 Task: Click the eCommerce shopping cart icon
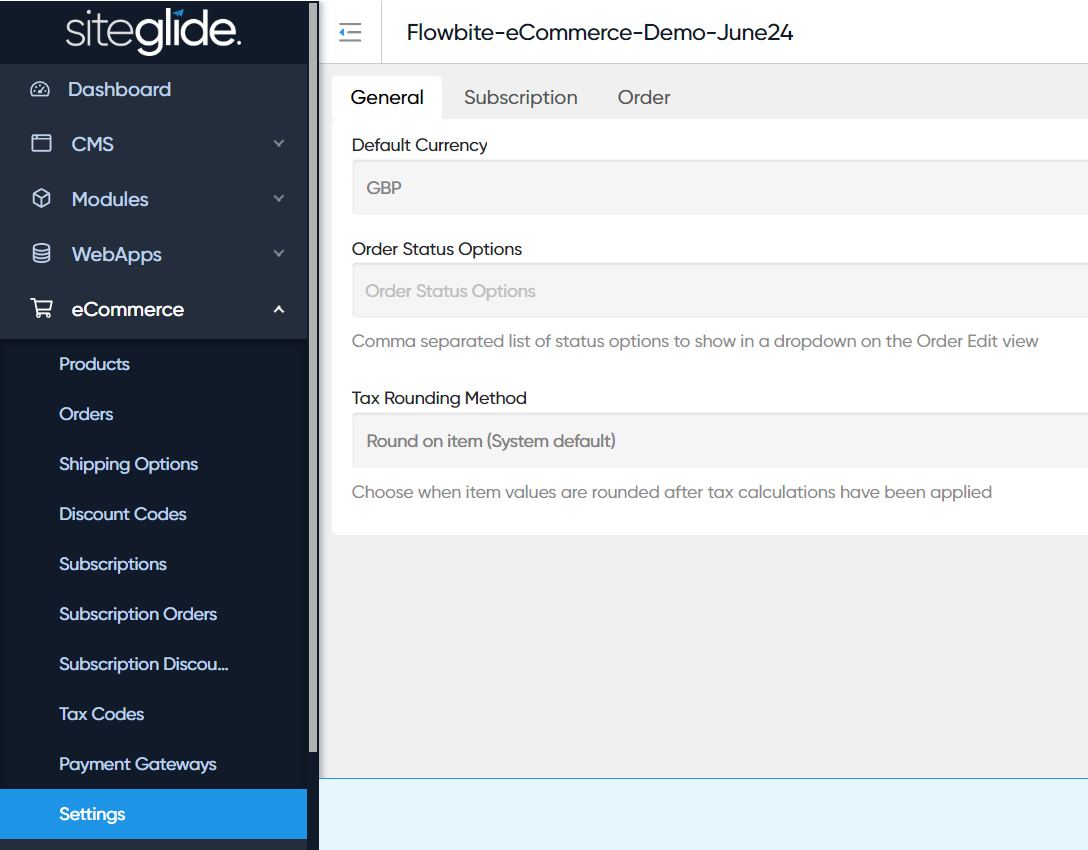tap(41, 309)
